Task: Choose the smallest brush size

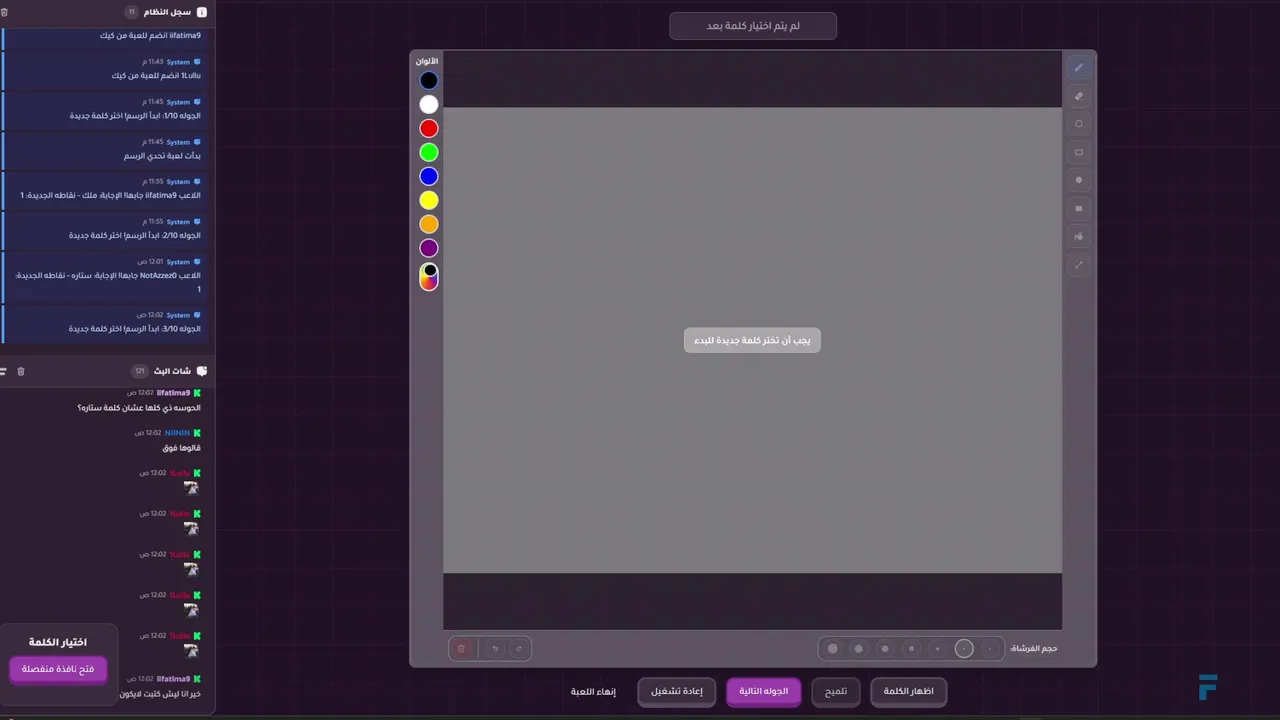Action: (990, 648)
